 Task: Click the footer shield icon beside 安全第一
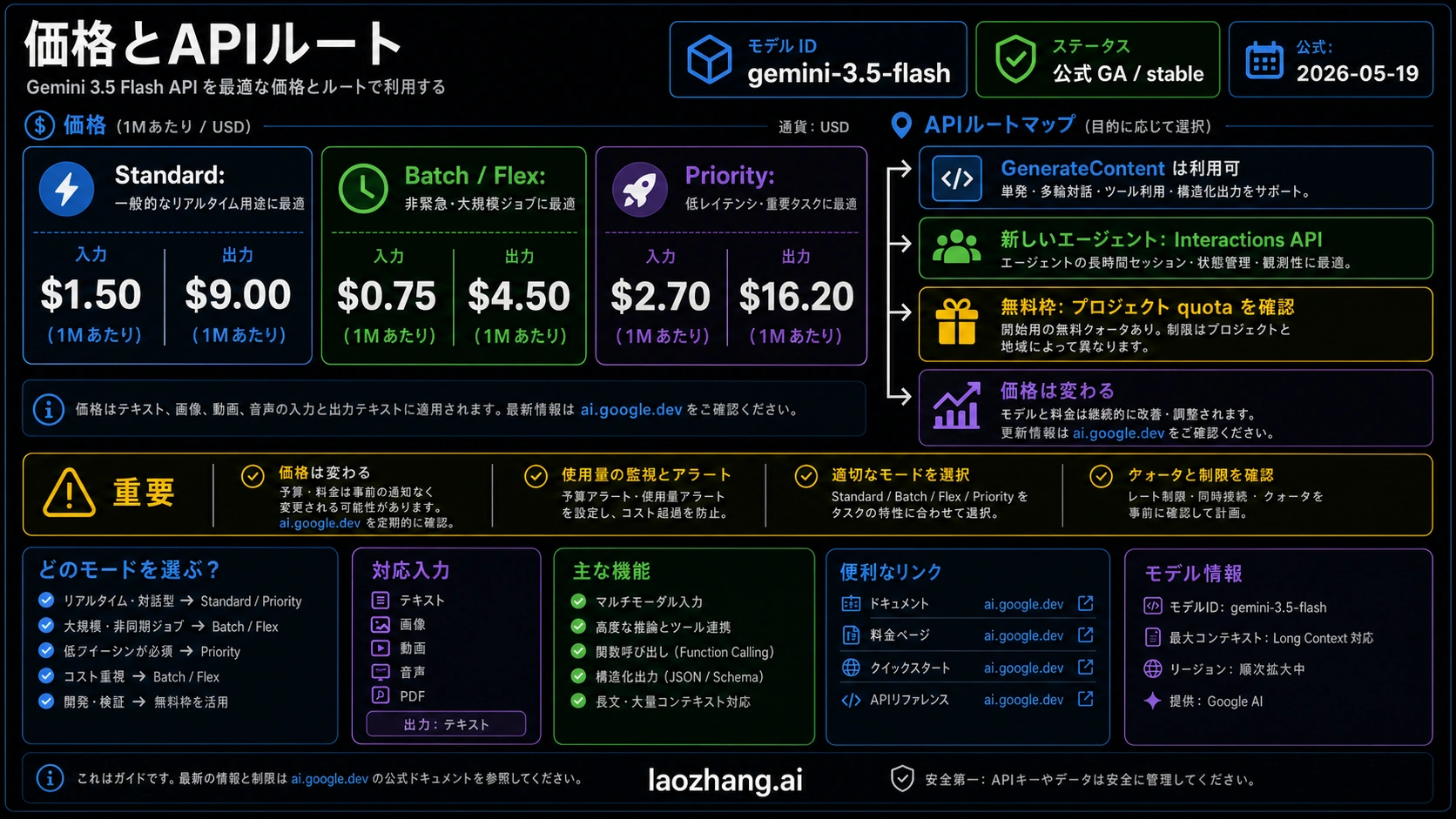[902, 778]
